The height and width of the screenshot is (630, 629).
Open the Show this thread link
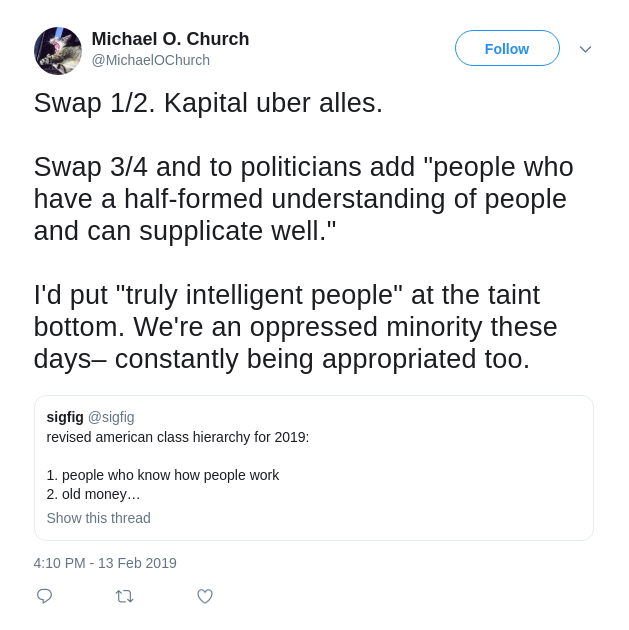(98, 518)
